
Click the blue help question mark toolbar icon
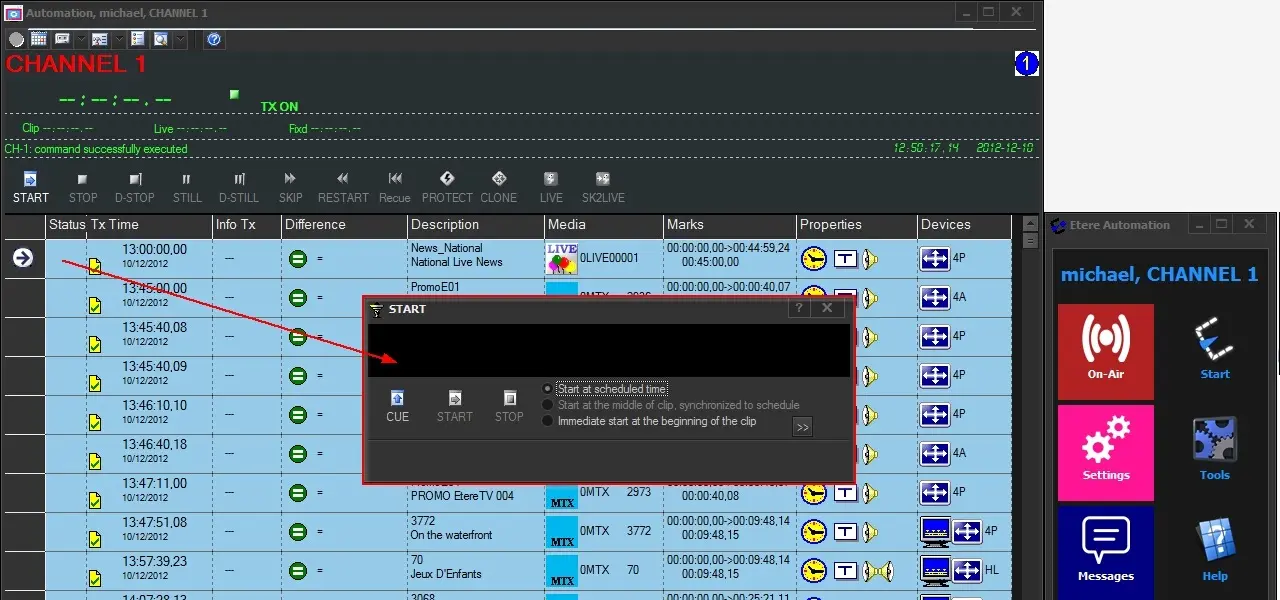tap(214, 40)
